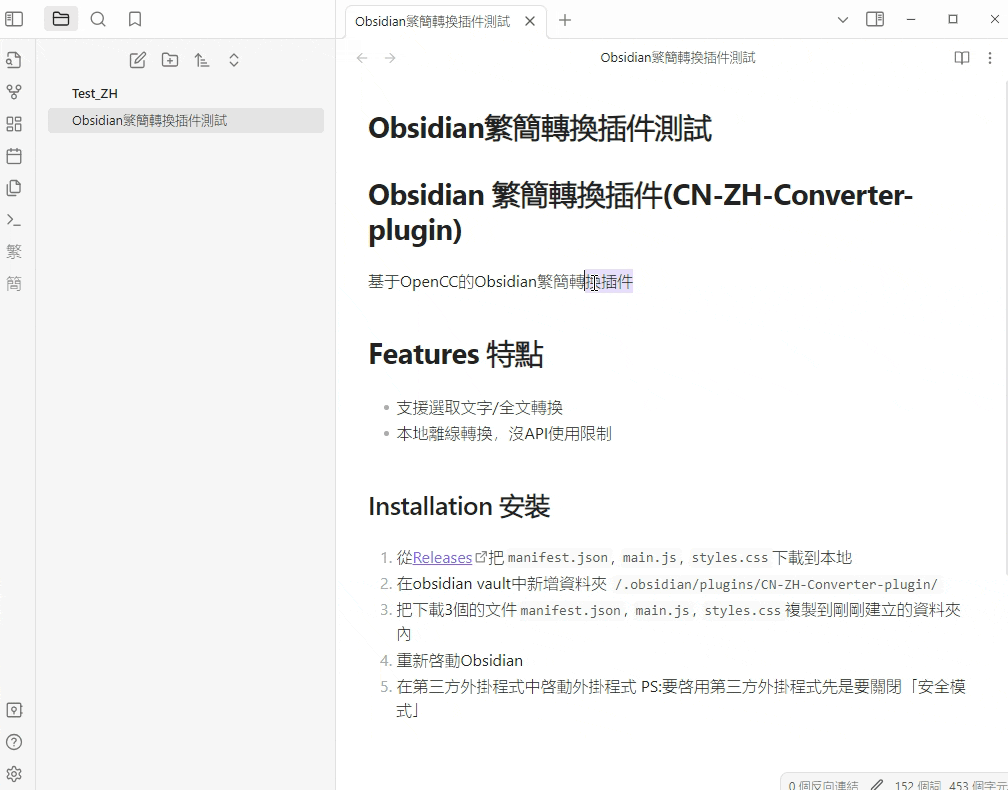Open tab list dropdown chevron
Viewport: 1008px width, 790px height.
(843, 20)
